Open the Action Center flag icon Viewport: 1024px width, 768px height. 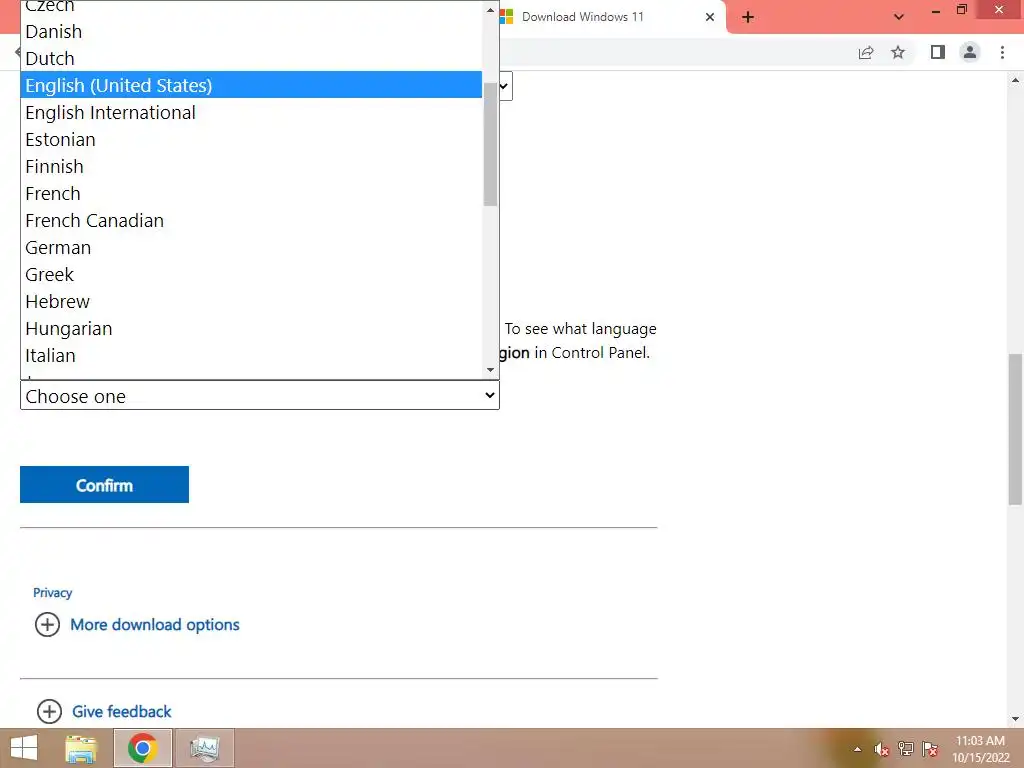[930, 749]
